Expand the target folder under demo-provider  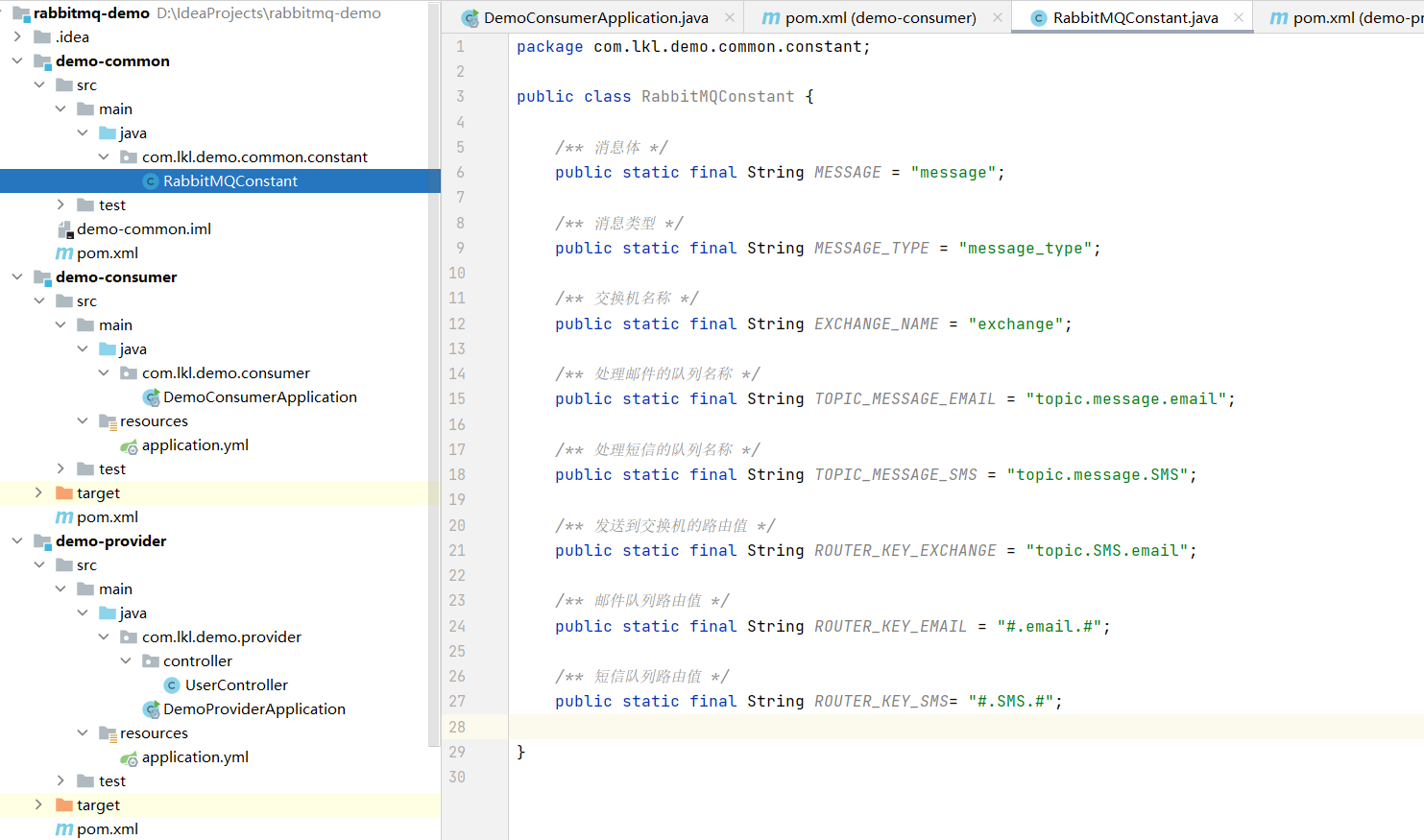(38, 805)
